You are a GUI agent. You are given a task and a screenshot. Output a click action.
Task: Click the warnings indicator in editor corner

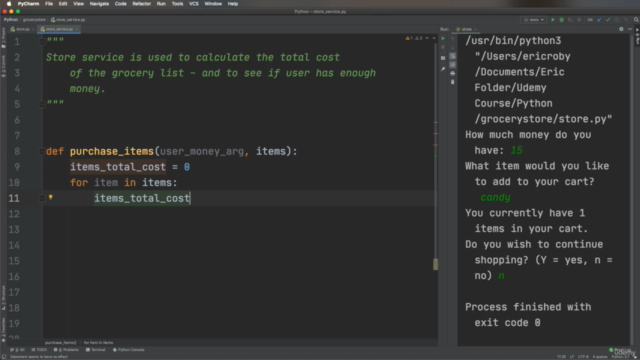tap(414, 38)
